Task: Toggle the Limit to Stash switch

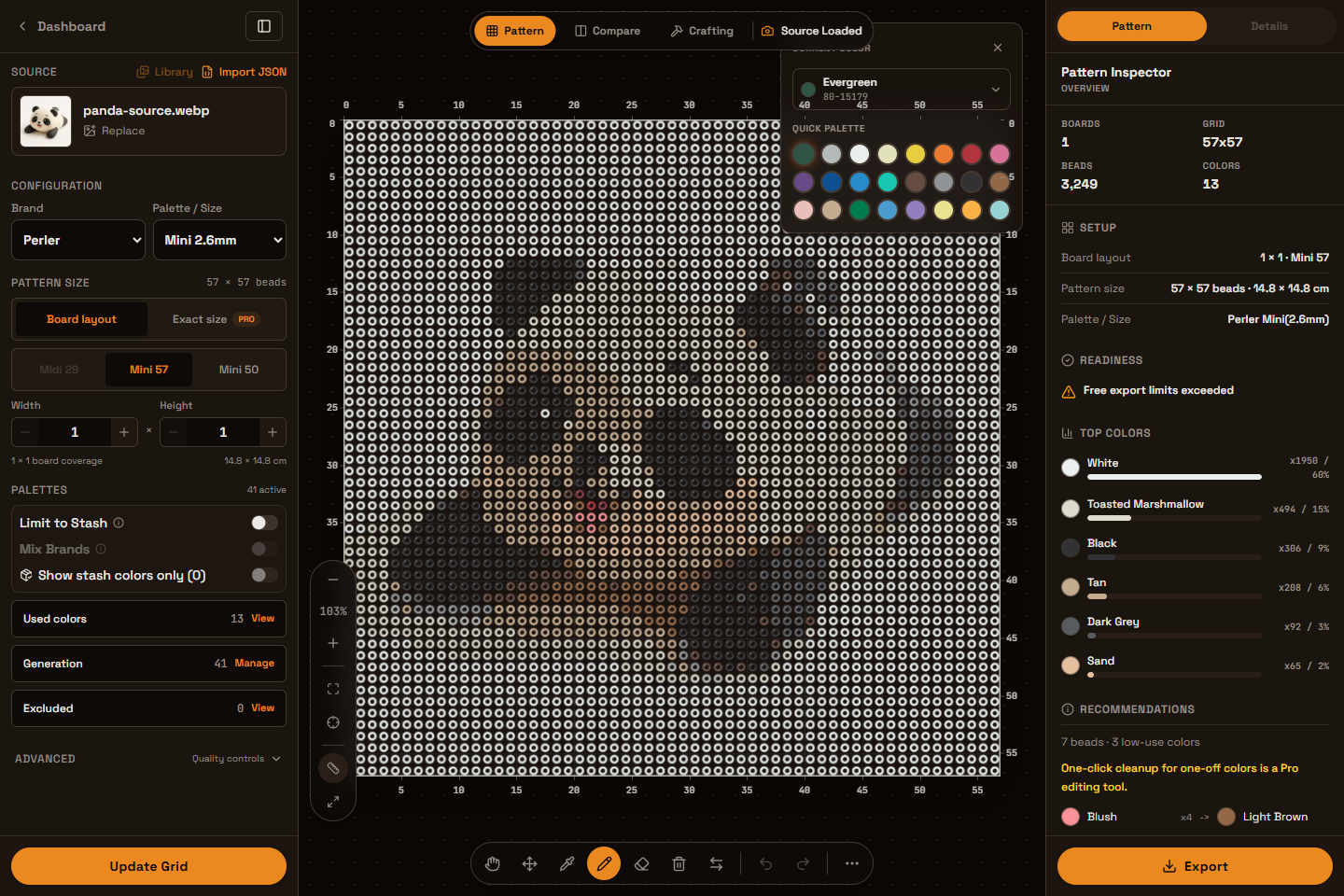Action: tap(264, 523)
